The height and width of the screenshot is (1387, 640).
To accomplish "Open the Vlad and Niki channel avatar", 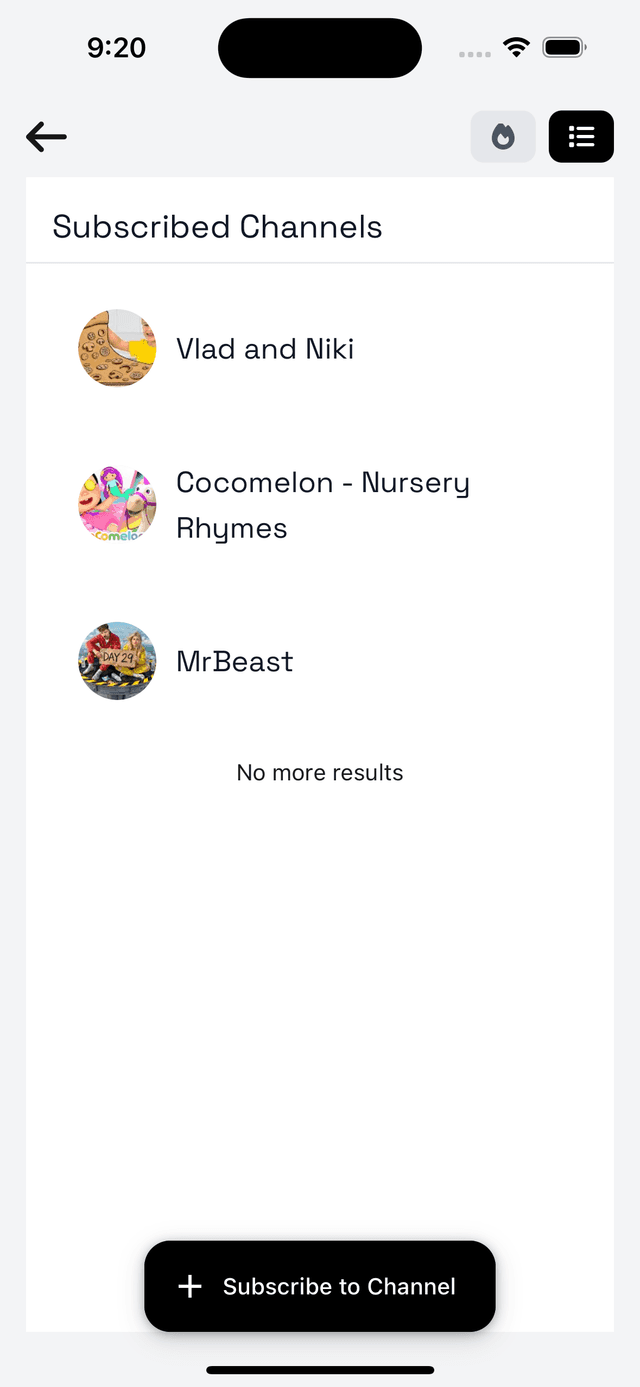I will (117, 348).
